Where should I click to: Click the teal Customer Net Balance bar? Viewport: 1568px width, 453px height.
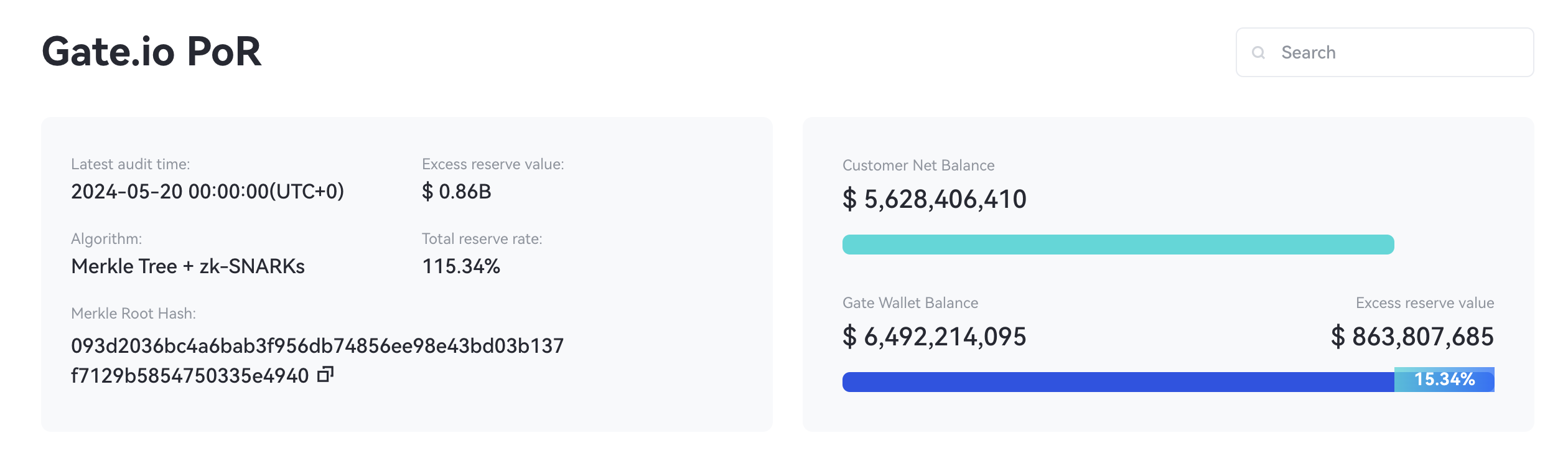click(x=1118, y=245)
